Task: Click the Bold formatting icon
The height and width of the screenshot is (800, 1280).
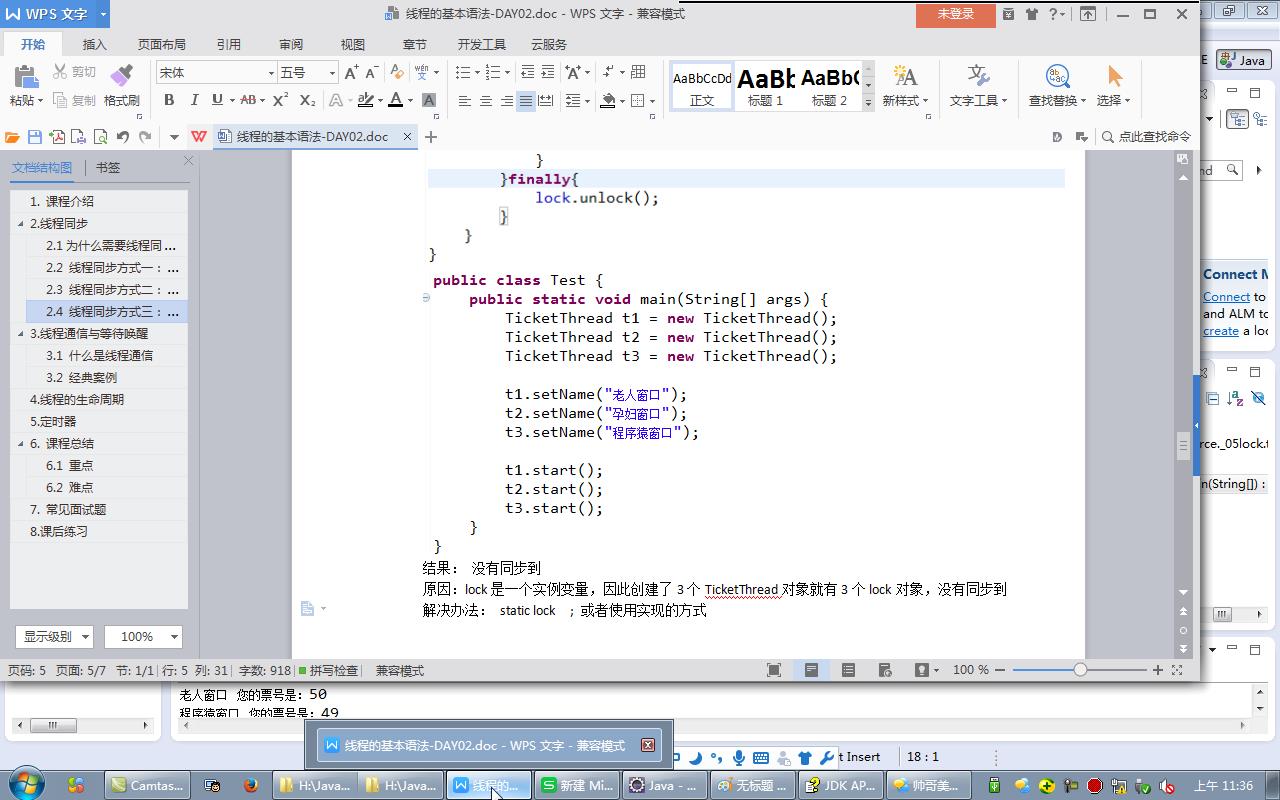Action: [169, 100]
